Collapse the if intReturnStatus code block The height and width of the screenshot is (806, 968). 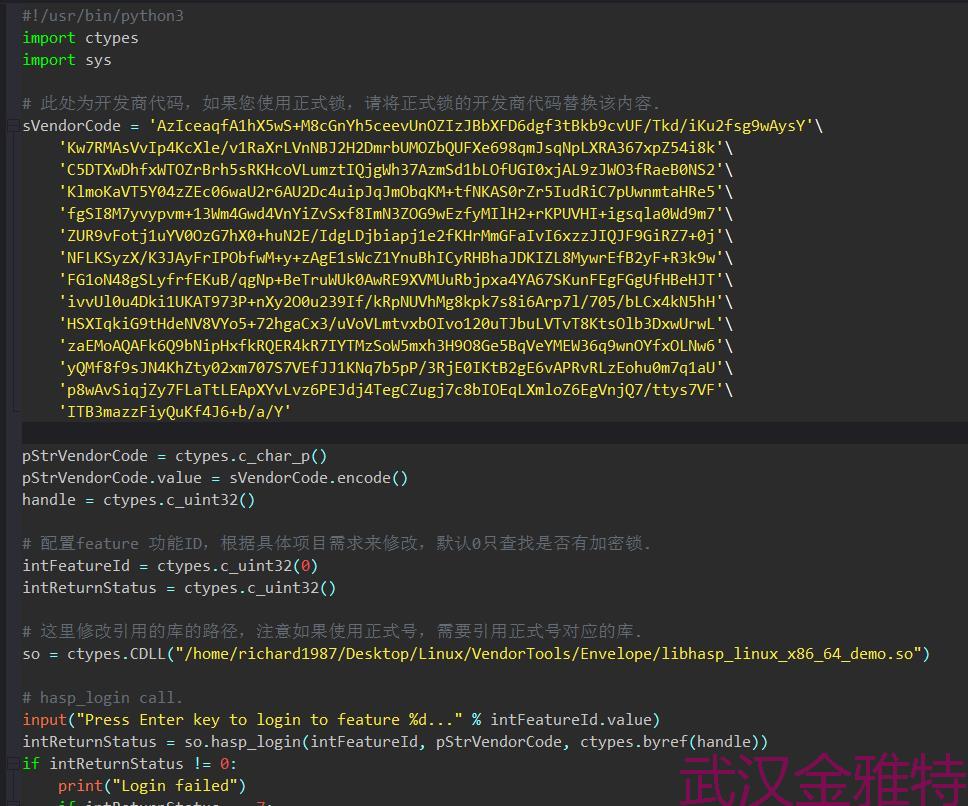[x=12, y=763]
